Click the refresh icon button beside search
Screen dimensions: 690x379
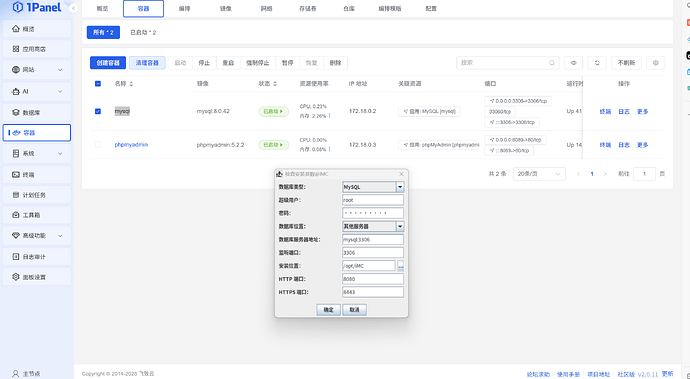[x=597, y=63]
